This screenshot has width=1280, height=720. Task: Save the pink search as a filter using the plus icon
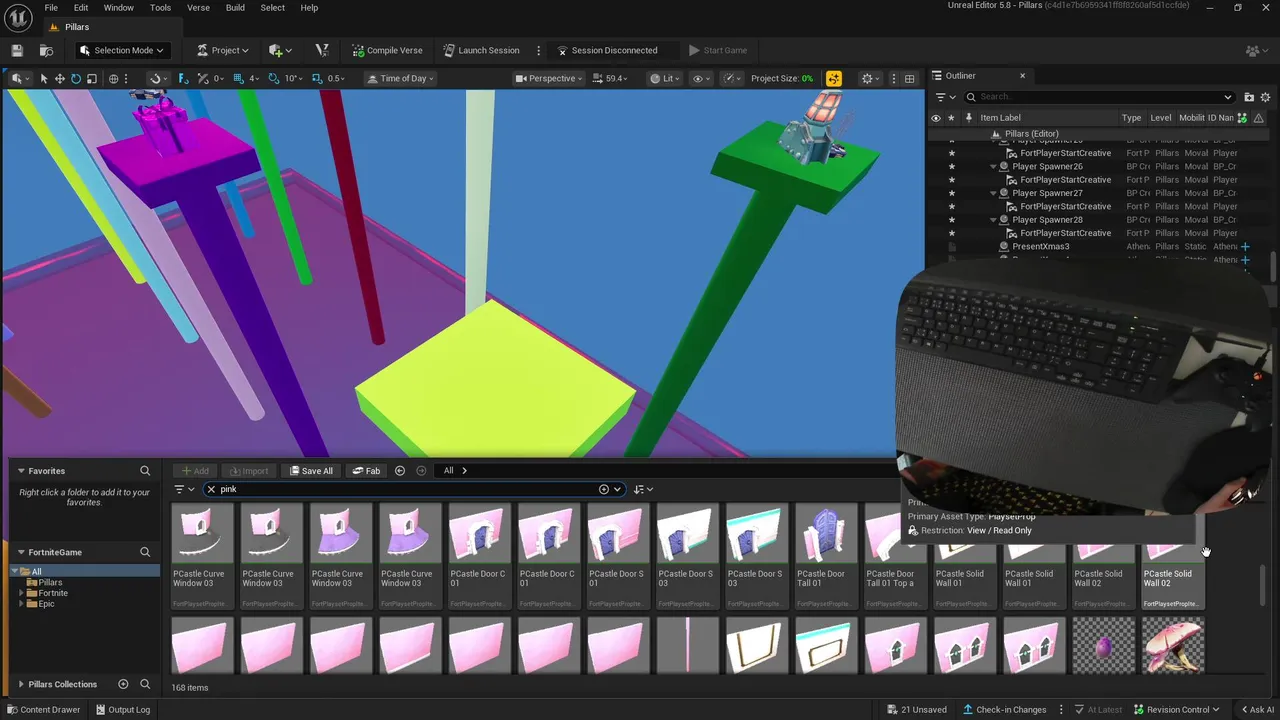(604, 489)
